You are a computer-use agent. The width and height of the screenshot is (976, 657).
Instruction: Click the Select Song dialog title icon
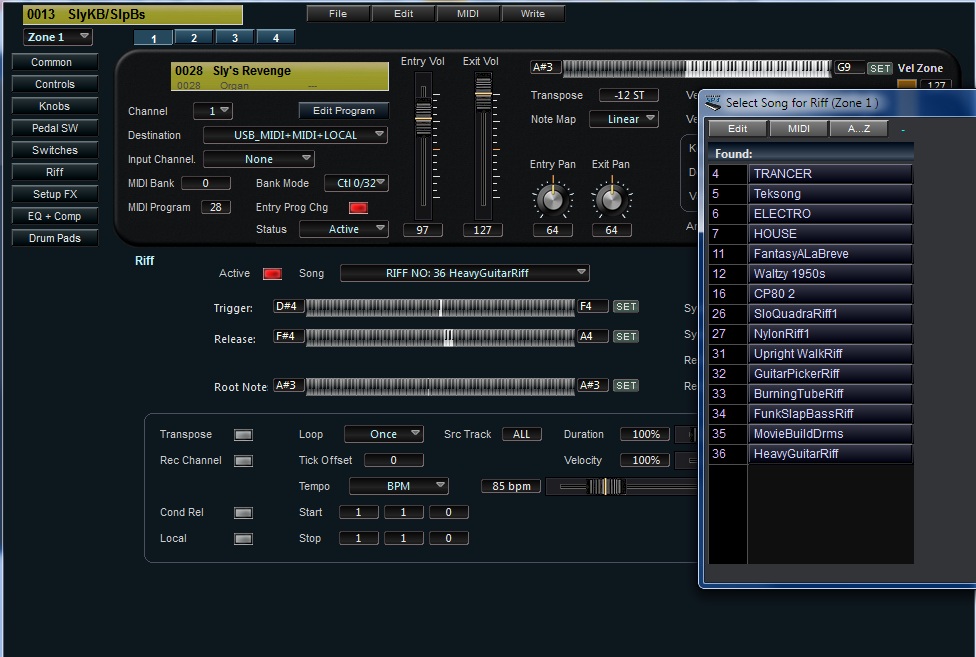pyautogui.click(x=714, y=103)
